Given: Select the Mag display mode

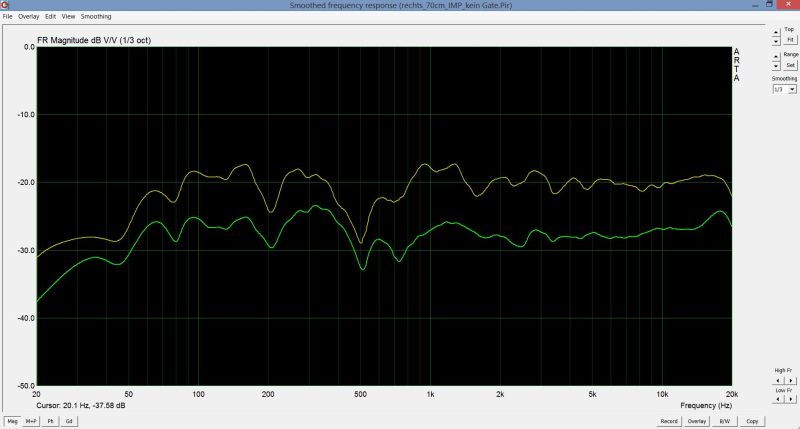Looking at the screenshot, I should pyautogui.click(x=12, y=421).
